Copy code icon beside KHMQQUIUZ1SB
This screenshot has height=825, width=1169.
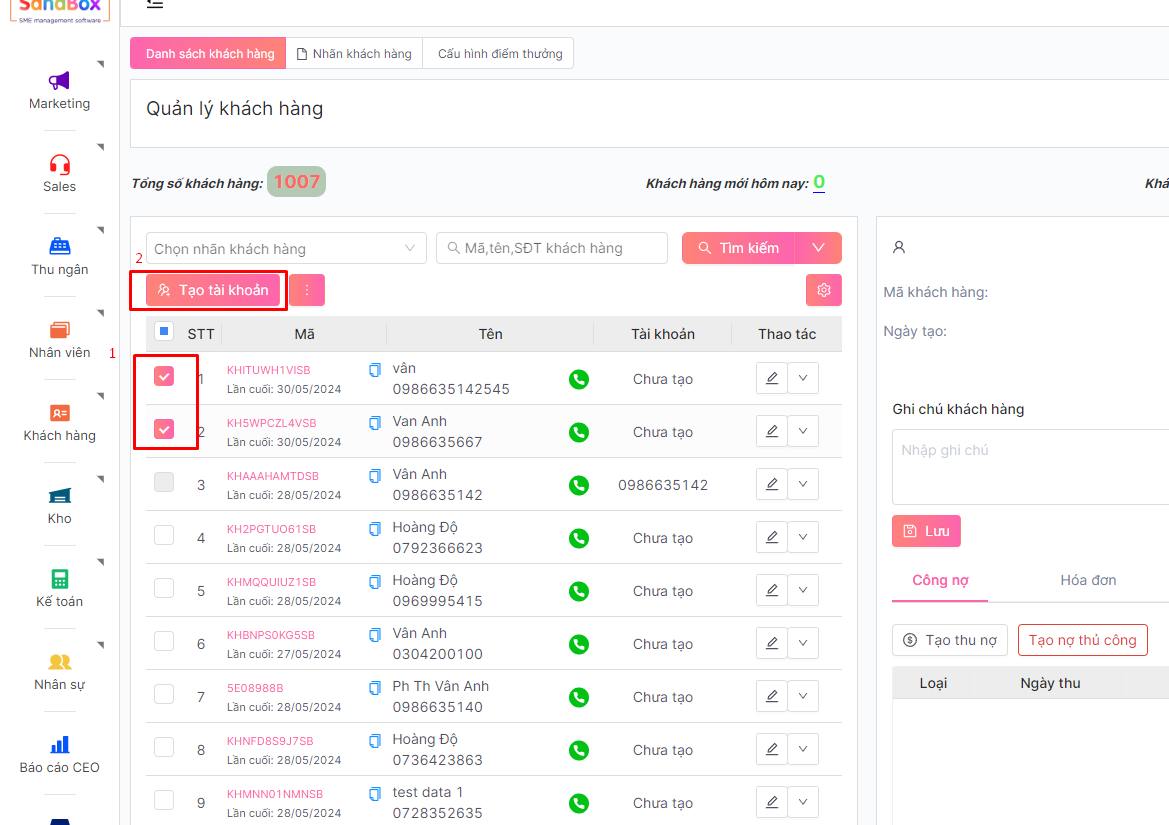[x=375, y=582]
